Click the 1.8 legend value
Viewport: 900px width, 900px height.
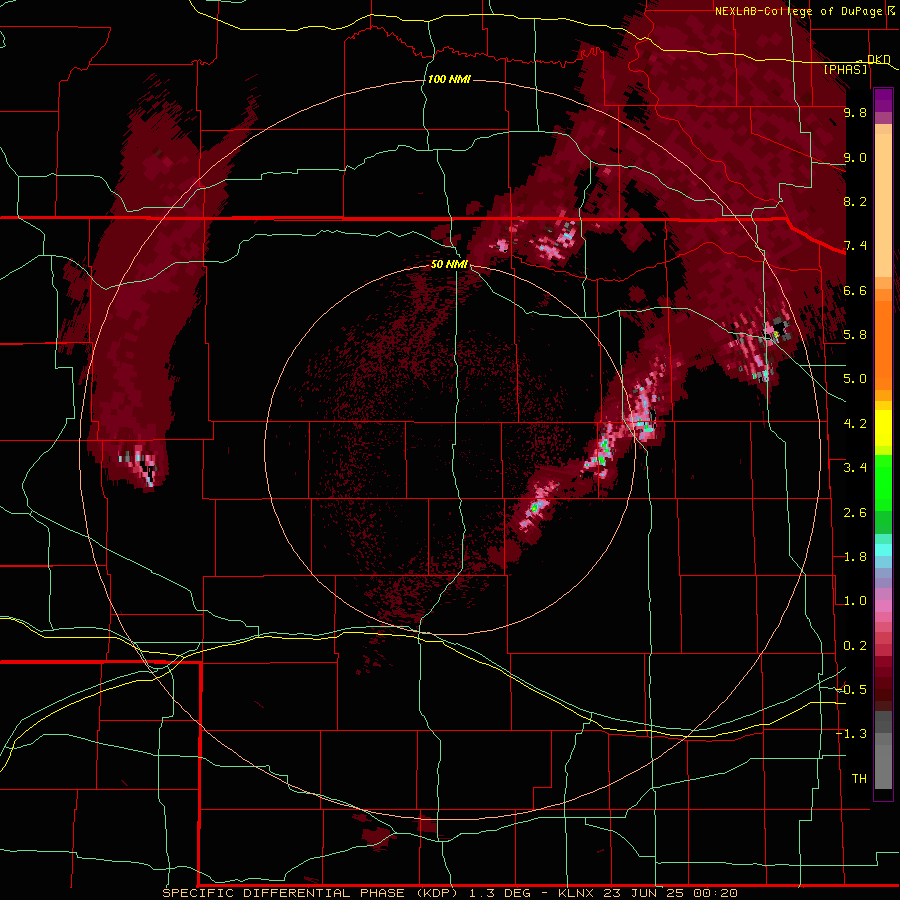click(x=855, y=557)
